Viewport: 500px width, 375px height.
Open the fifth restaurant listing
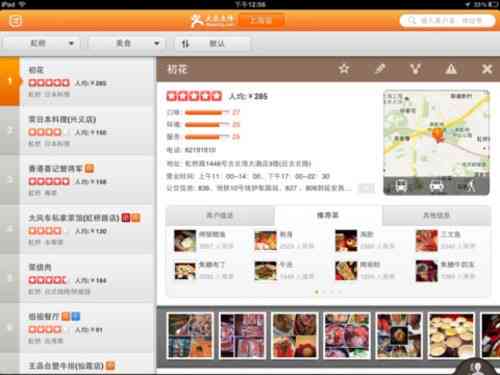pos(77,279)
